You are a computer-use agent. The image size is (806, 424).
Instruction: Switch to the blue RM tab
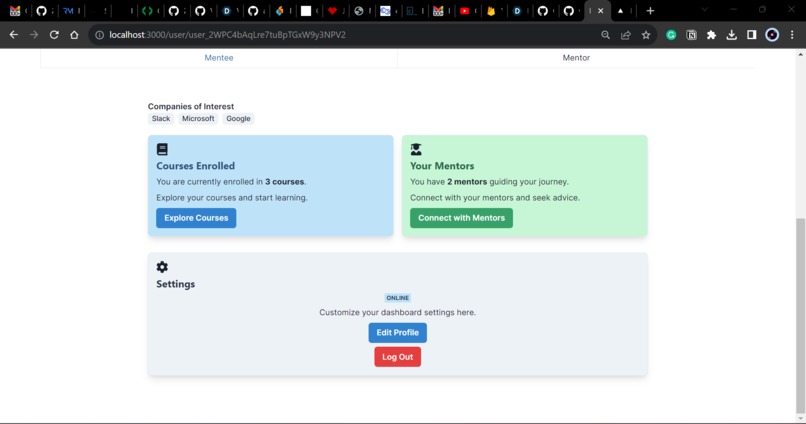click(68, 11)
